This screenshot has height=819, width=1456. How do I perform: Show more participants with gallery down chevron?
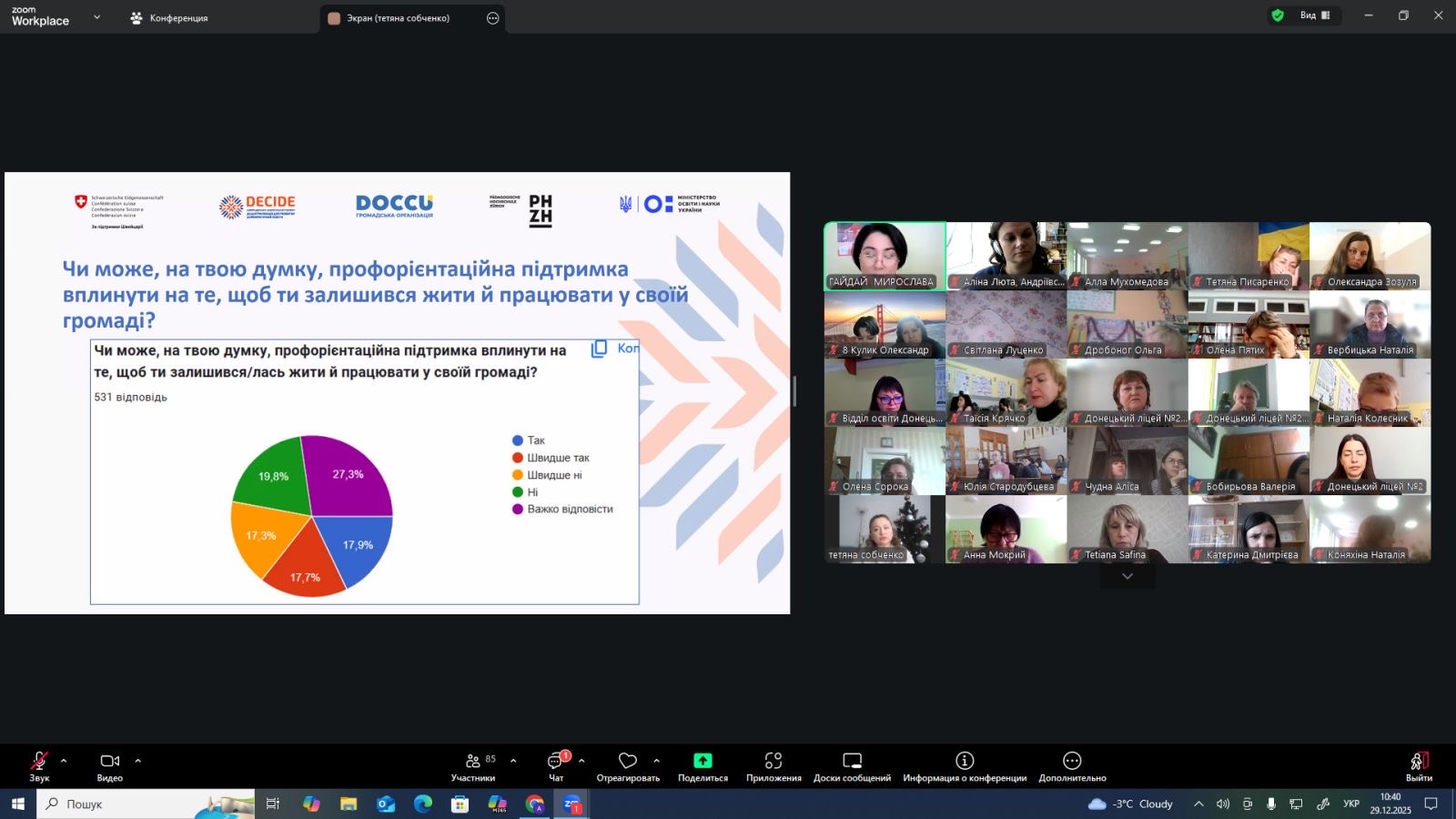pyautogui.click(x=1127, y=577)
